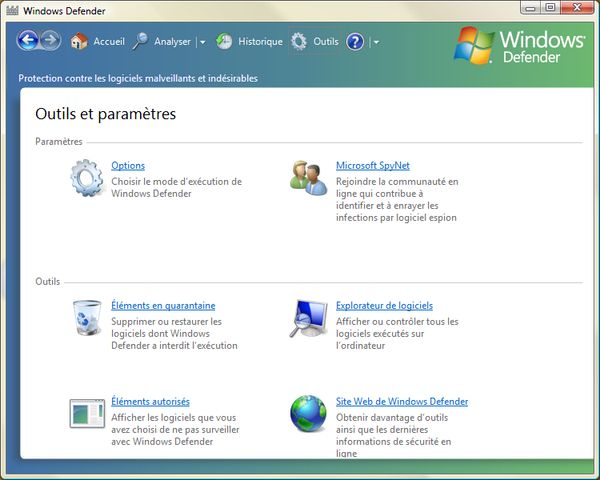Click the large gear icon beside Options
Viewport: 600px width, 480px height.
tap(87, 178)
